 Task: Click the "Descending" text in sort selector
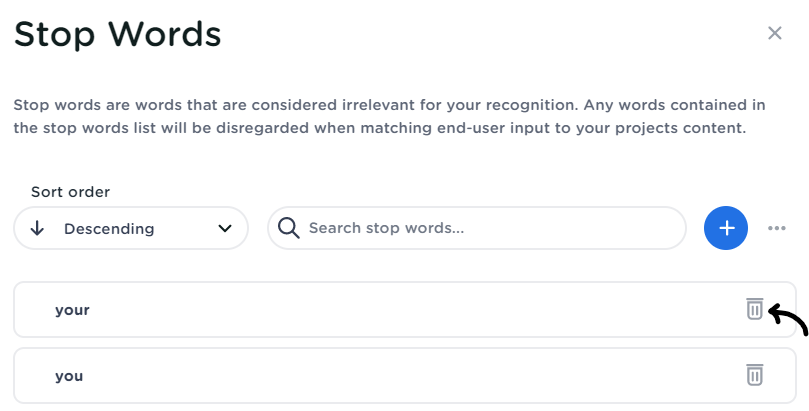pos(109,229)
